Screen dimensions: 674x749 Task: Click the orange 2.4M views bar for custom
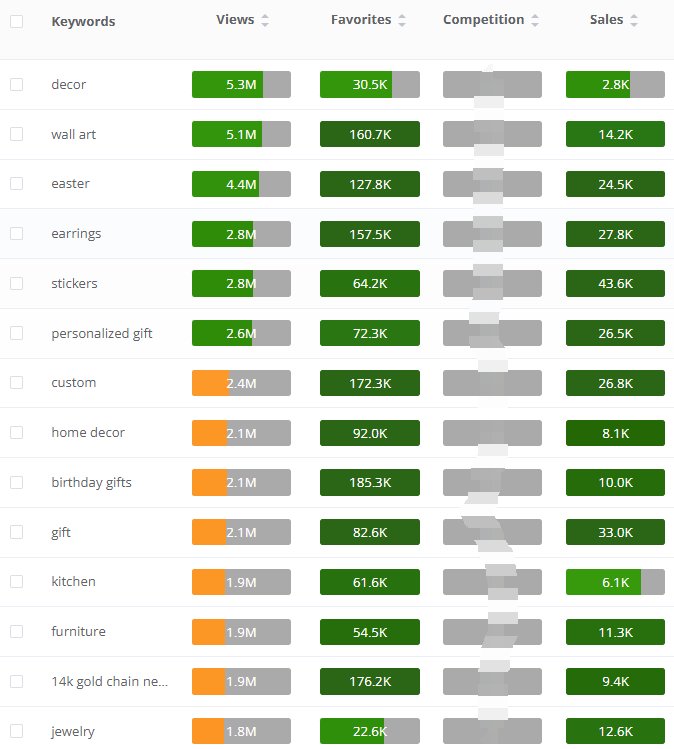point(241,383)
